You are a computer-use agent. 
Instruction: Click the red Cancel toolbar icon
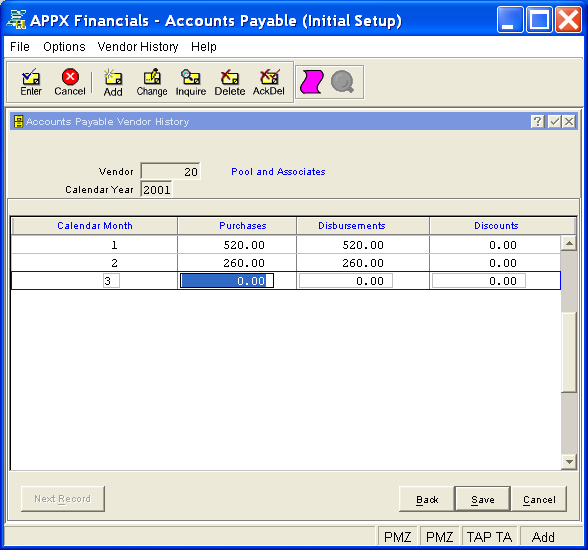coord(70,82)
